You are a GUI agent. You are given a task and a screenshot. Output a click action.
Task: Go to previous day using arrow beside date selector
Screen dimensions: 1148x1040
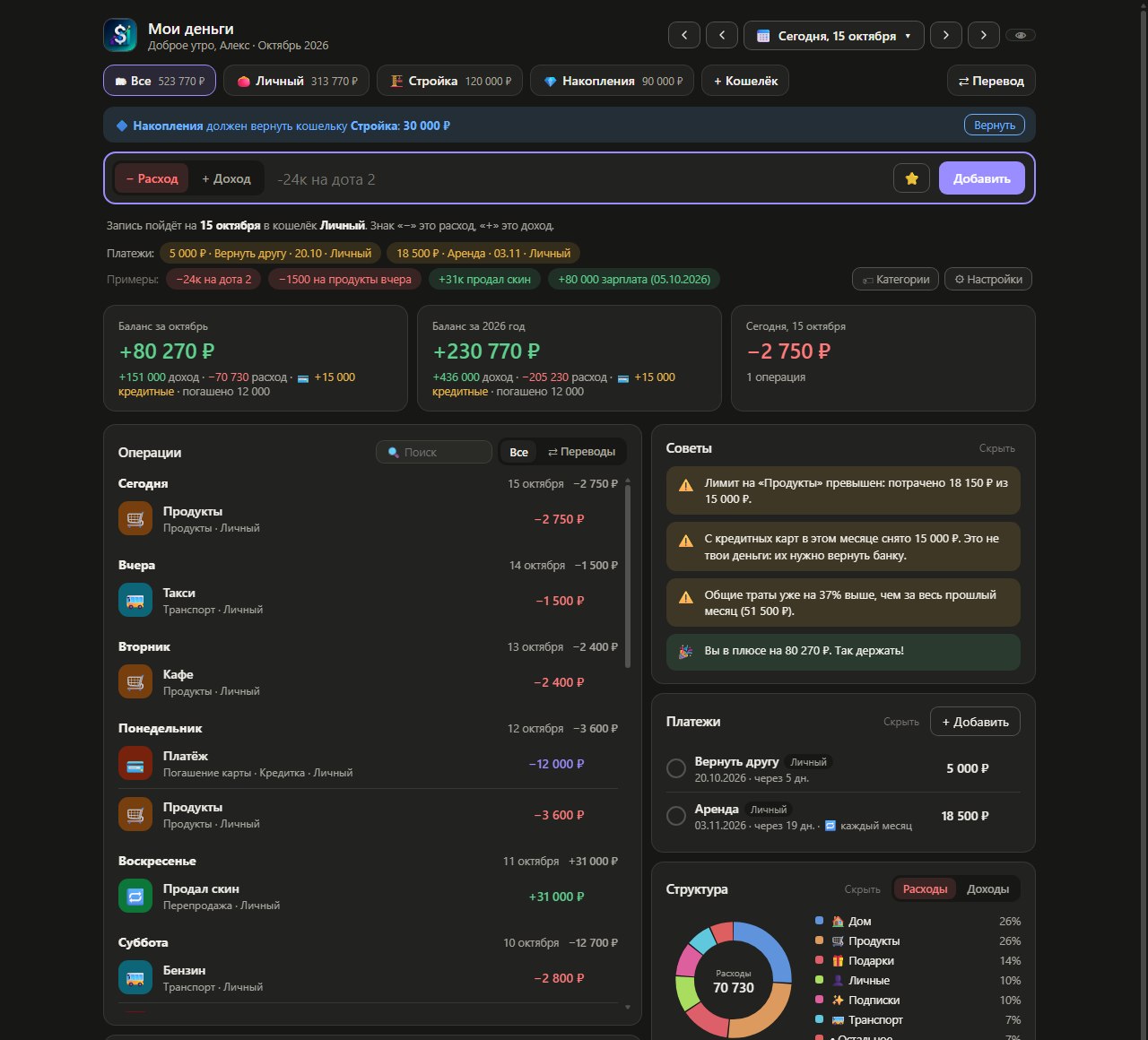722,35
